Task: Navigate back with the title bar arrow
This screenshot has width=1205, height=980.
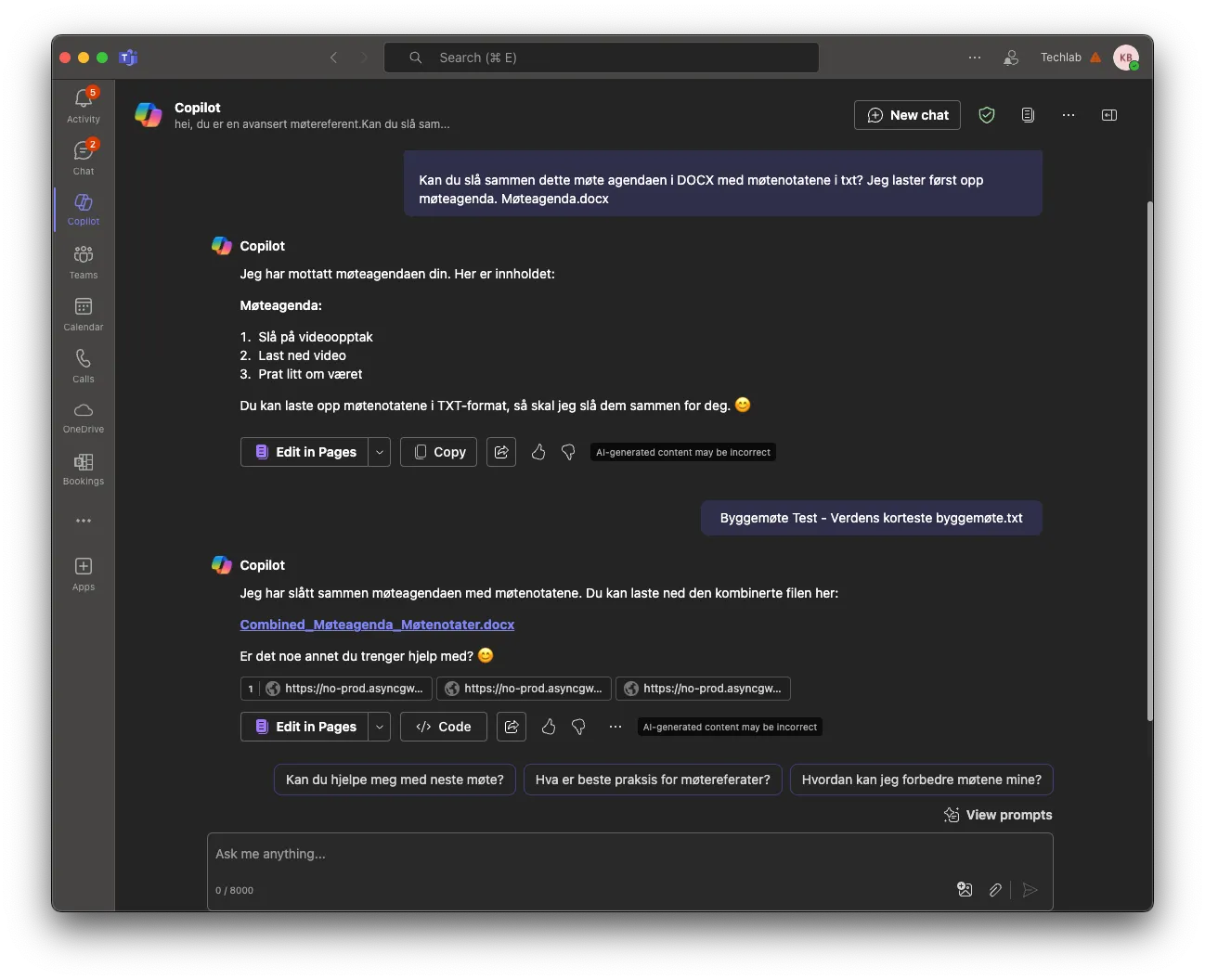Action: (334, 58)
